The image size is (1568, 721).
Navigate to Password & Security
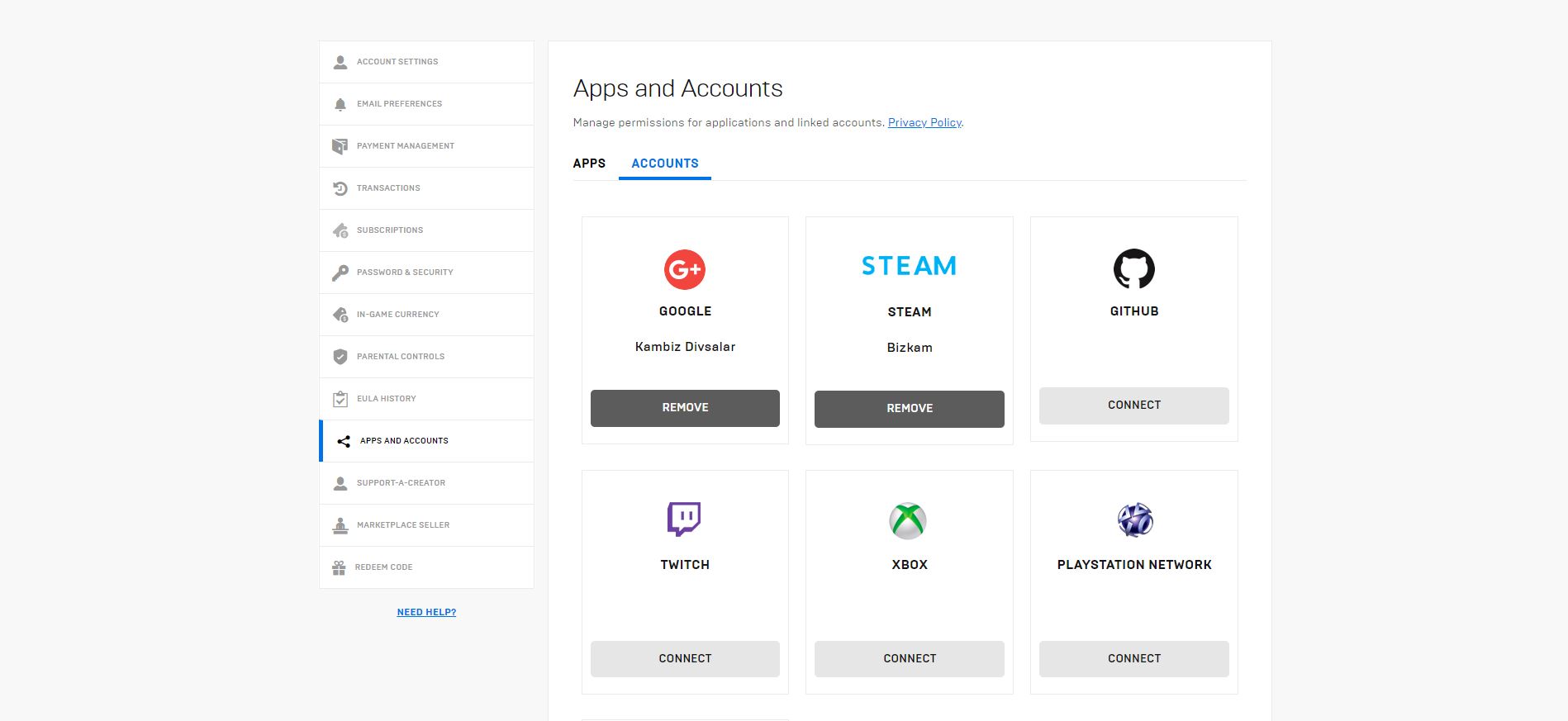[x=426, y=273]
